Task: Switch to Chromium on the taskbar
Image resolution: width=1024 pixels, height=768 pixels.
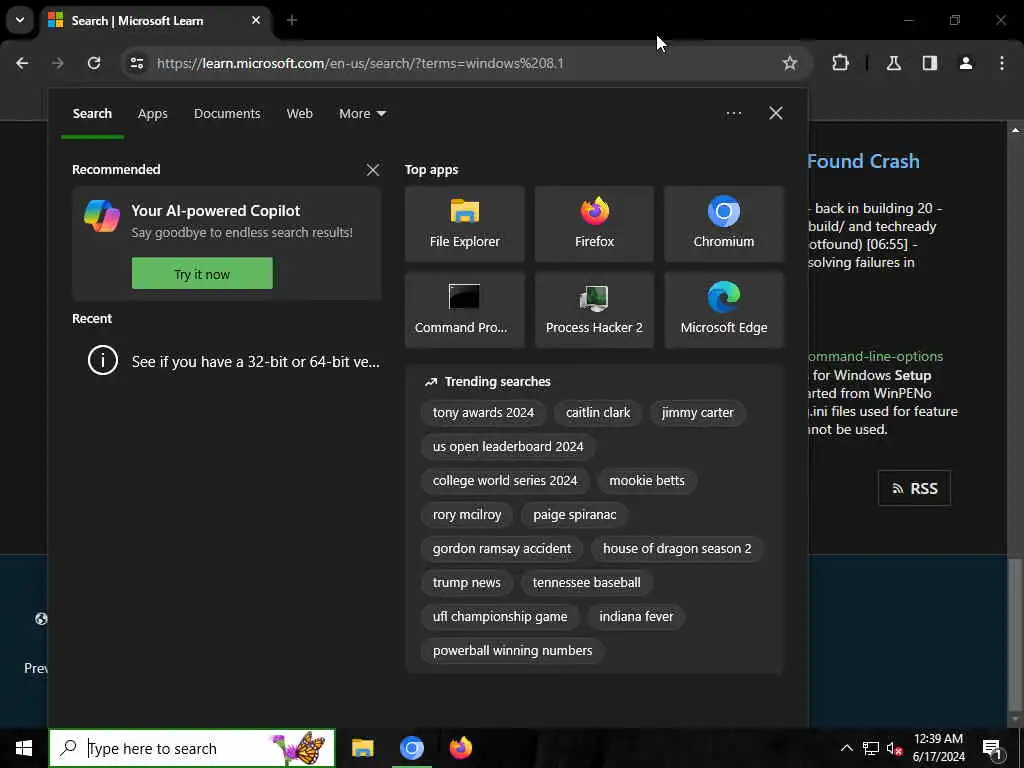Action: pyautogui.click(x=411, y=748)
